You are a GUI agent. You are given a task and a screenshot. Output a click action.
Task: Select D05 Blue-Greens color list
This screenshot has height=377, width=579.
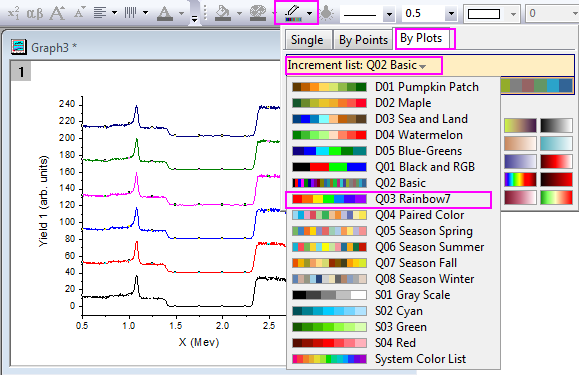coord(393,151)
